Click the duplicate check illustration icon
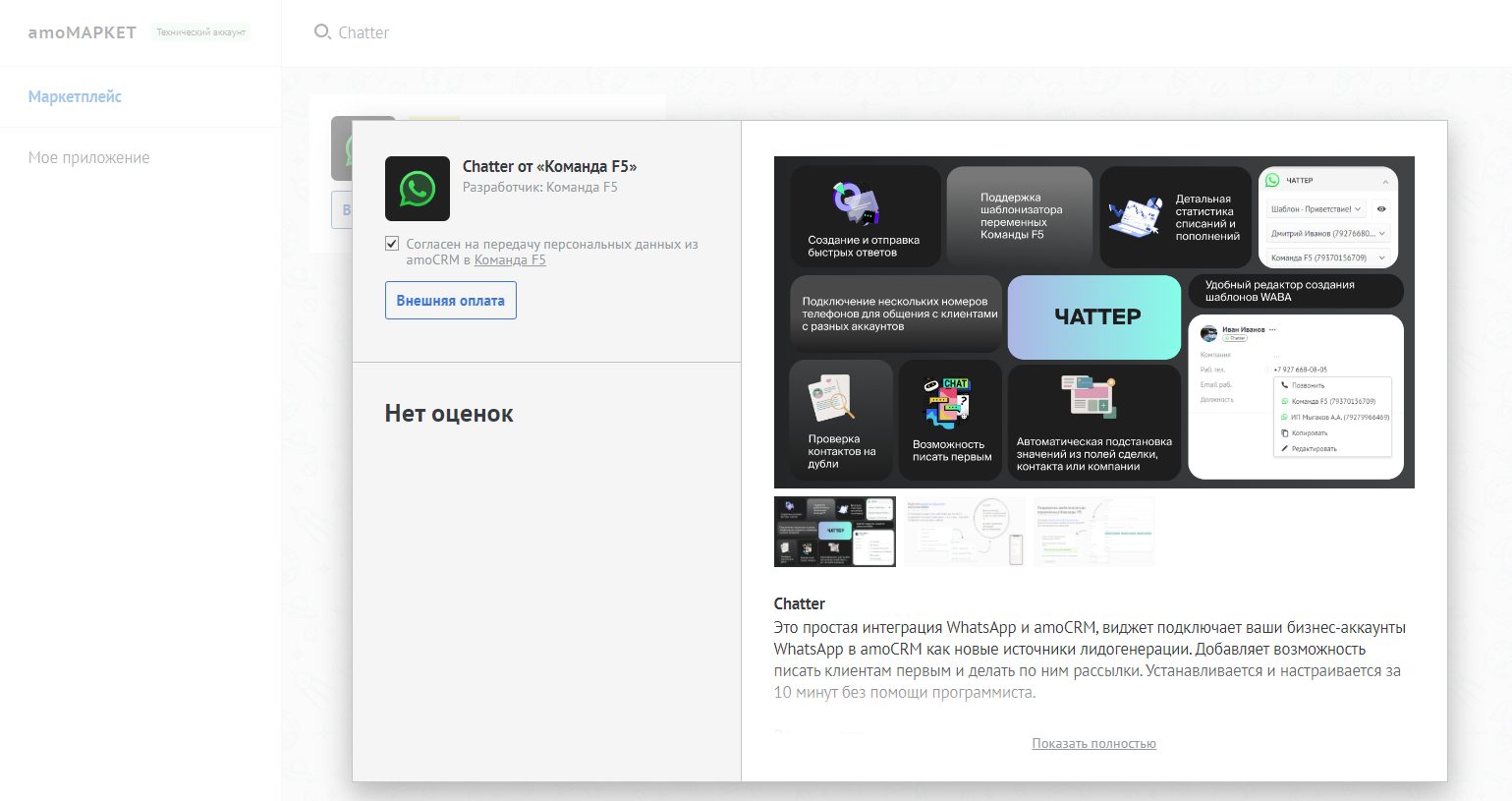Viewport: 1512px width, 801px height. pyautogui.click(x=830, y=398)
